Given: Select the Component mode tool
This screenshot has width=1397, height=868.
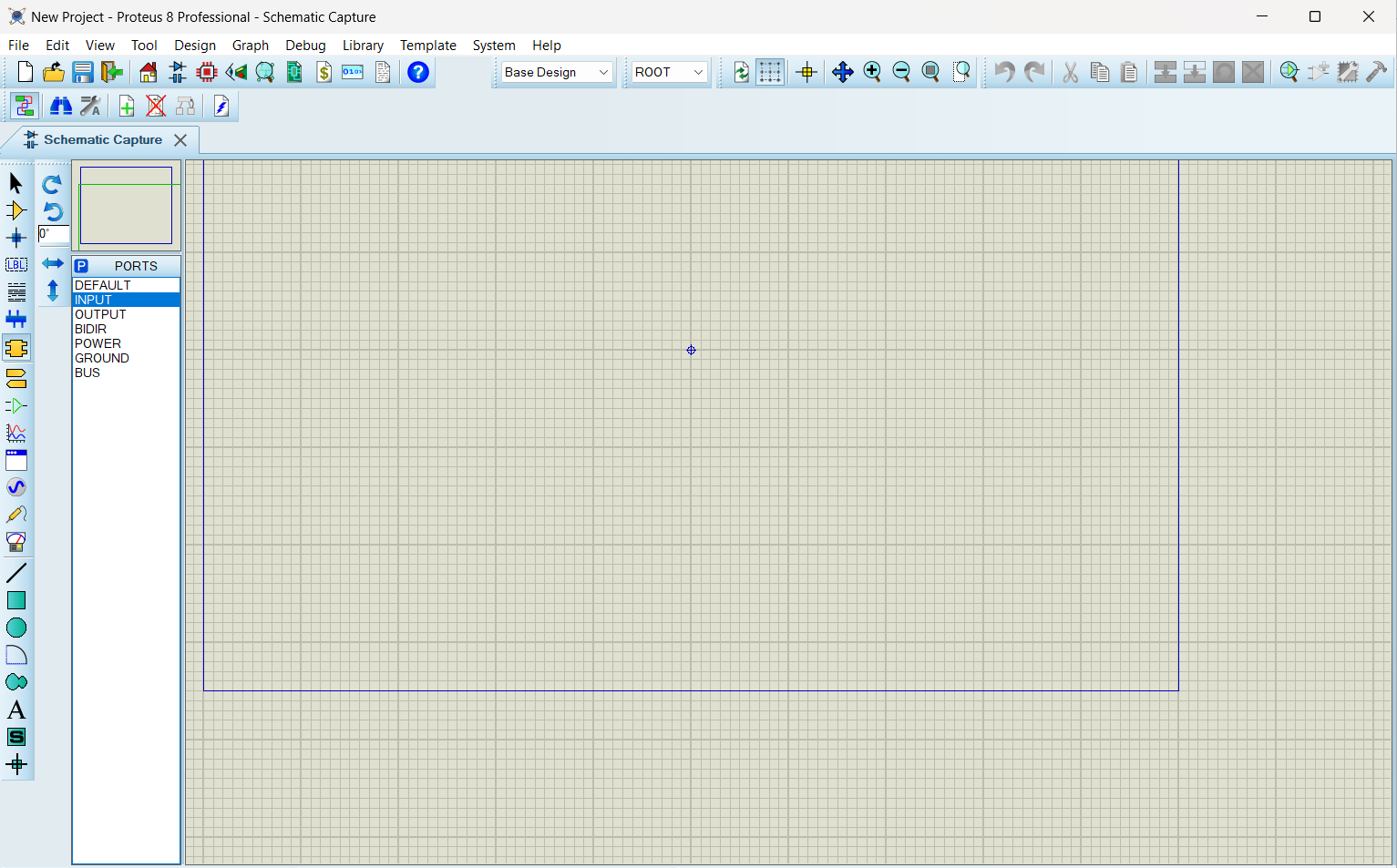Looking at the screenshot, I should point(15,210).
